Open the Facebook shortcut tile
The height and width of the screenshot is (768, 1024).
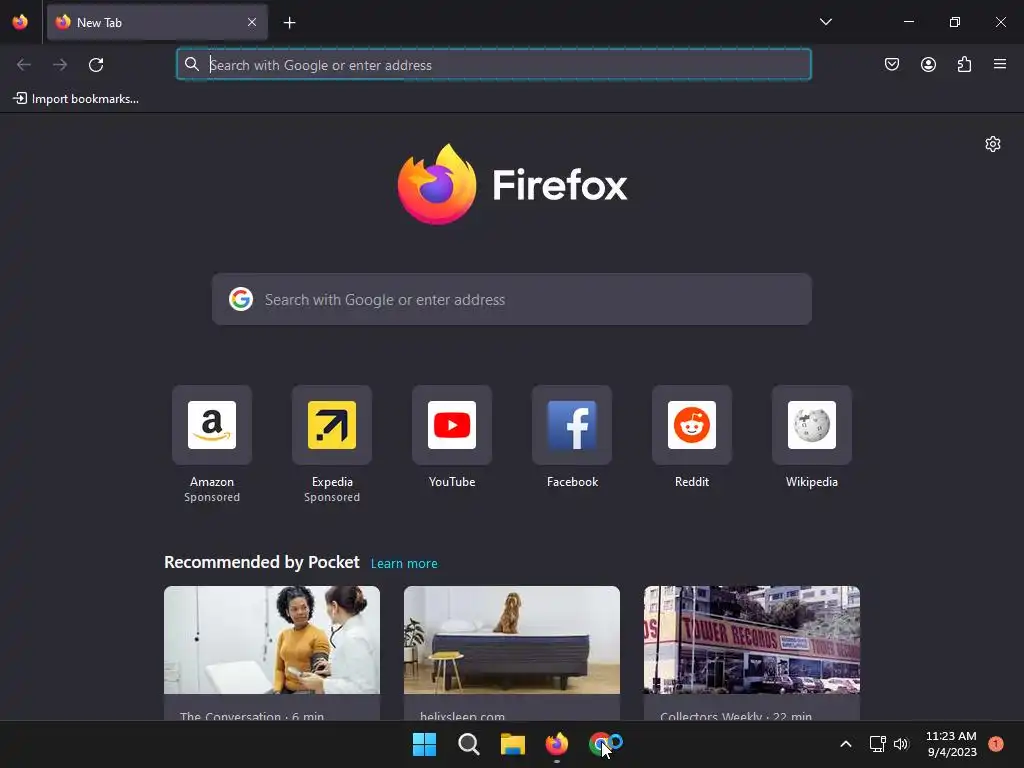(x=572, y=425)
